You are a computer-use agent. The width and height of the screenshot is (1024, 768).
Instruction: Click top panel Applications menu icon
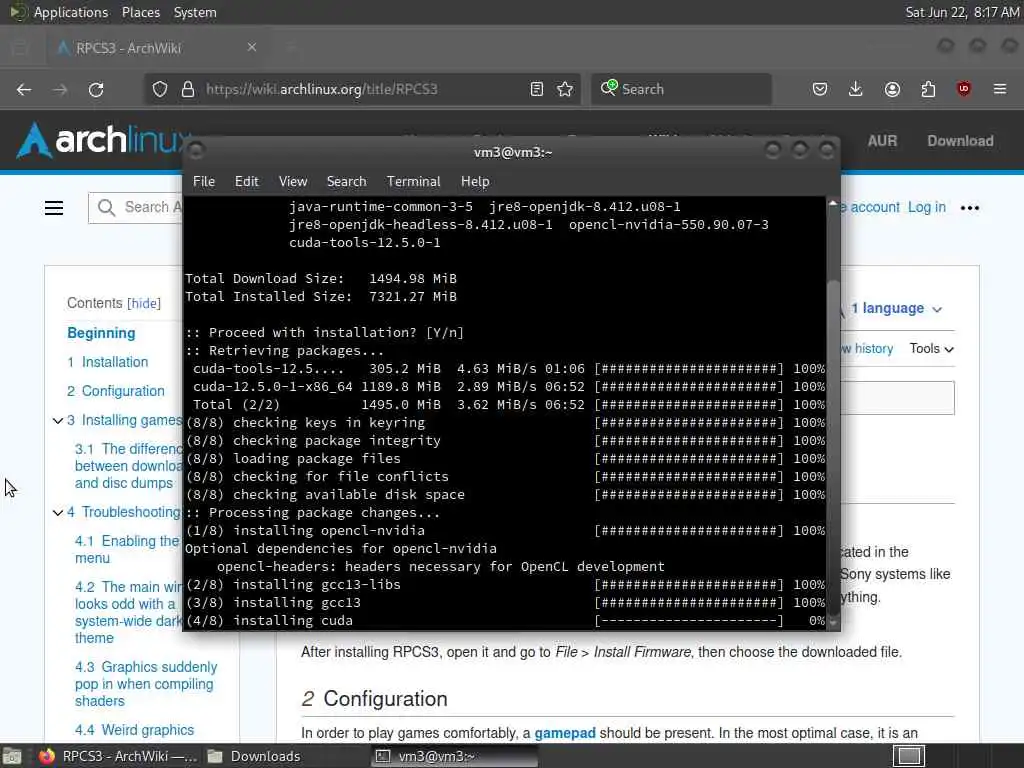[x=18, y=12]
